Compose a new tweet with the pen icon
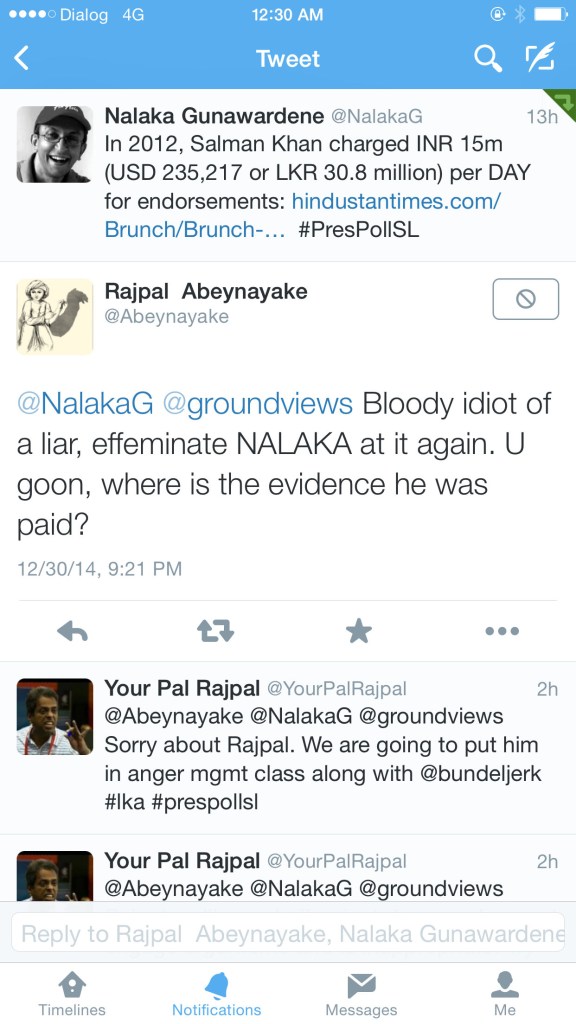 point(540,58)
